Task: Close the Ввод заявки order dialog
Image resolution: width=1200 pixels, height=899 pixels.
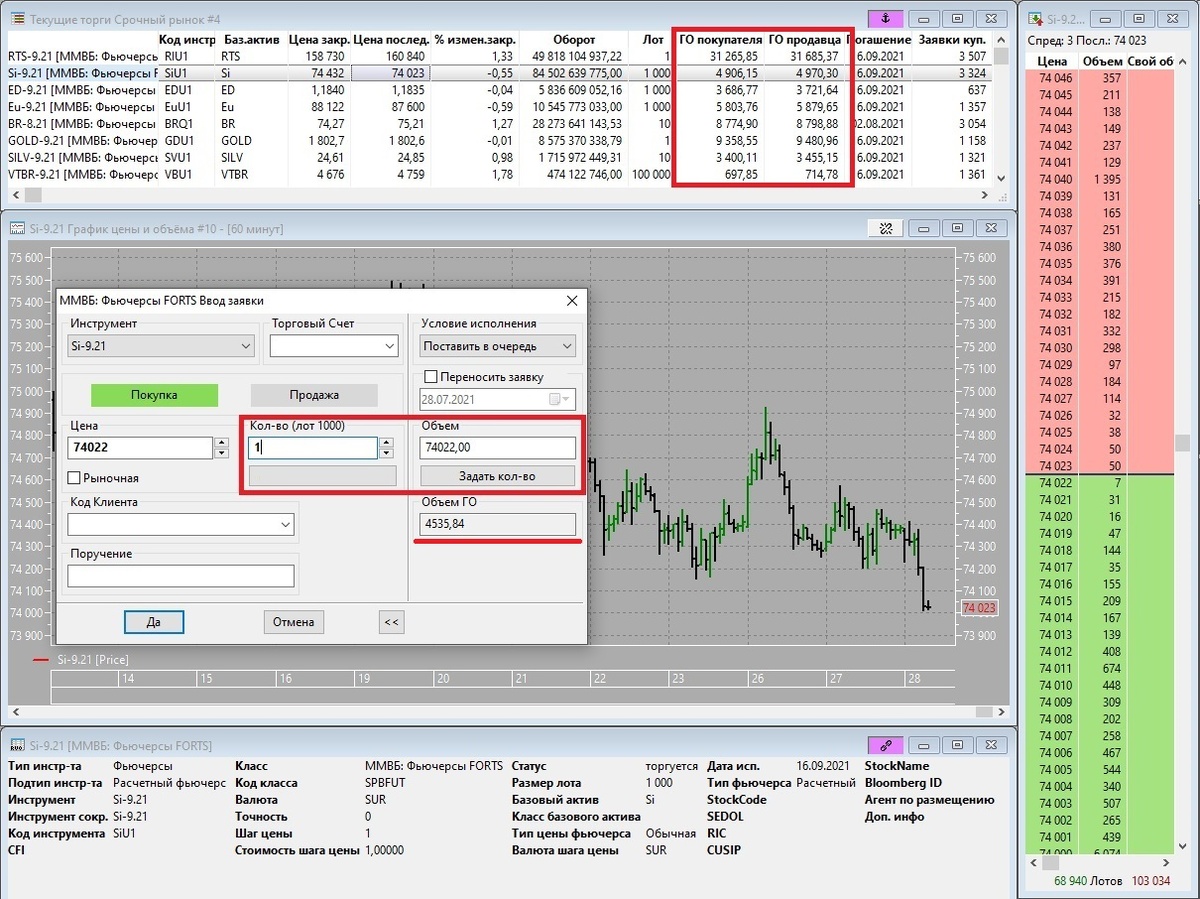Action: [572, 300]
